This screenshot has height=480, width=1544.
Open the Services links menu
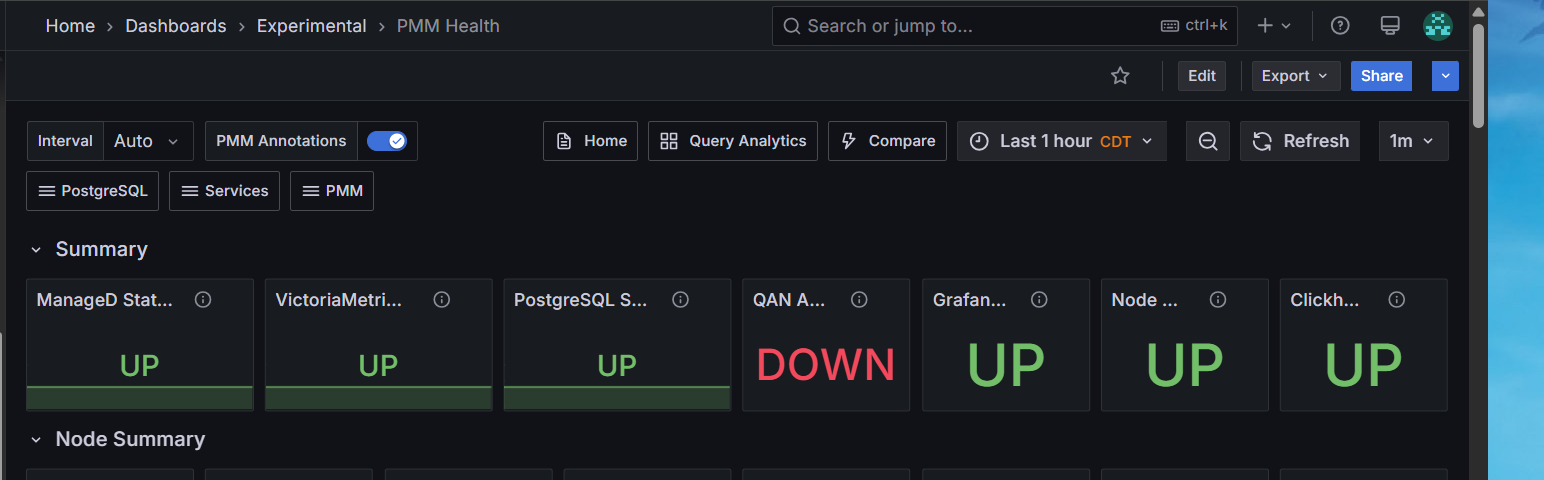point(225,191)
